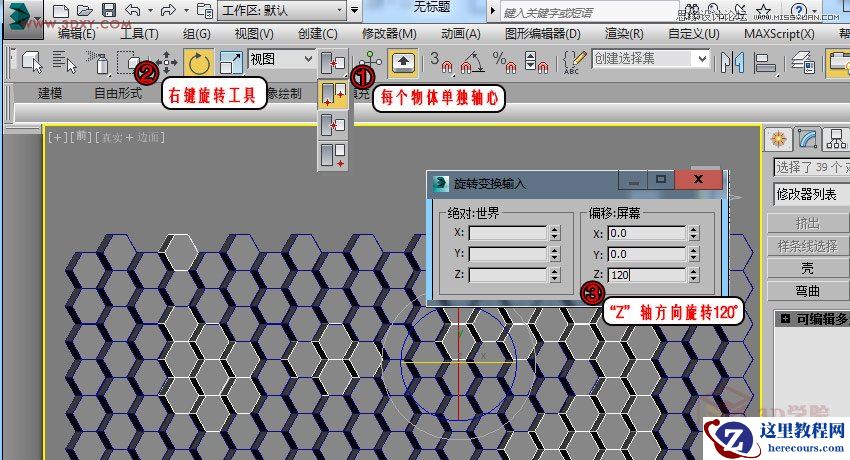Apply the 样条线选择 modifier button
The width and height of the screenshot is (850, 460).
(808, 246)
